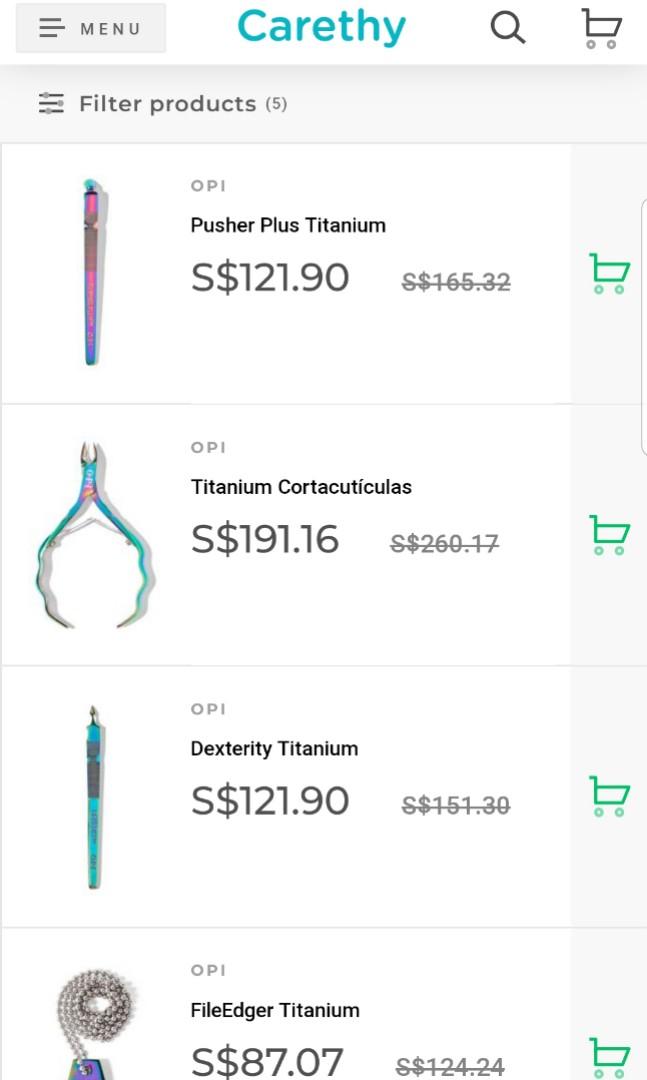The width and height of the screenshot is (647, 1080).
Task: Add FileEdger Titanium to cart
Action: [609, 1058]
